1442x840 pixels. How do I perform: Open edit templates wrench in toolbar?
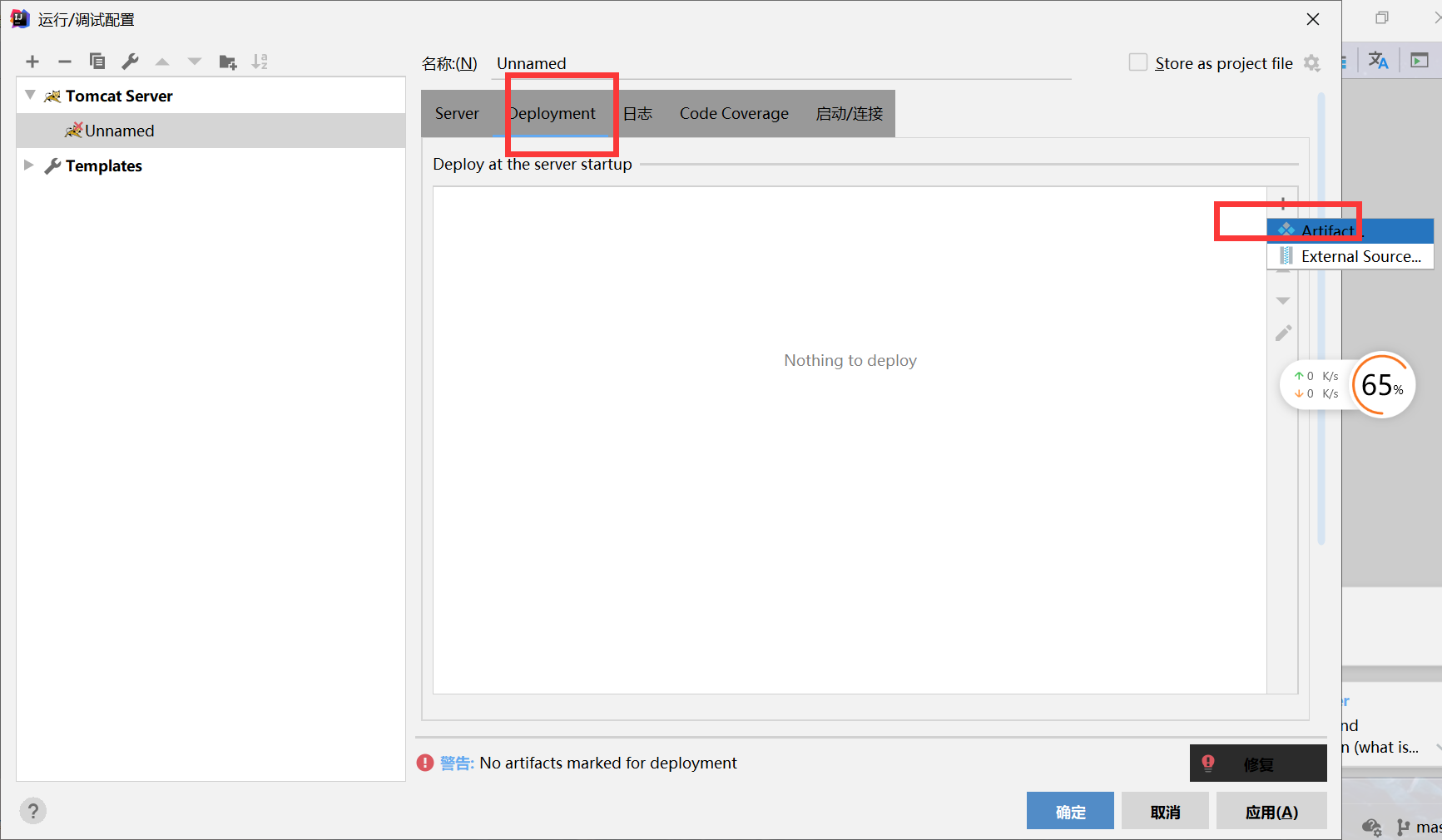(130, 62)
